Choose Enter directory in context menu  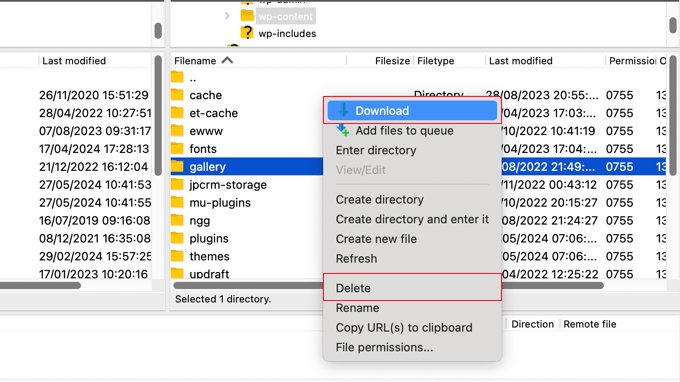pos(376,150)
